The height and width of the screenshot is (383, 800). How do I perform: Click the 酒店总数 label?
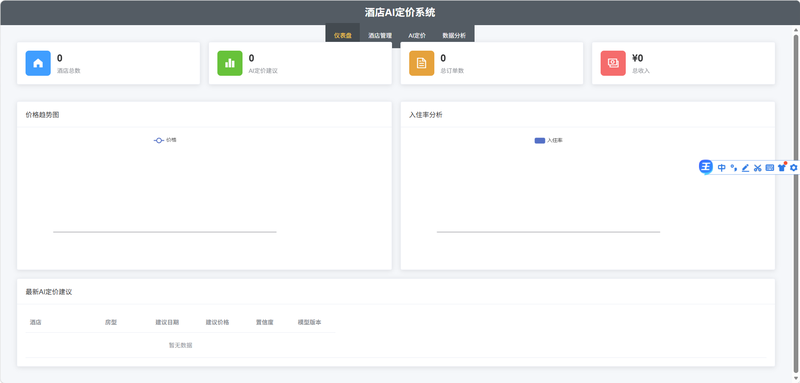coord(69,71)
